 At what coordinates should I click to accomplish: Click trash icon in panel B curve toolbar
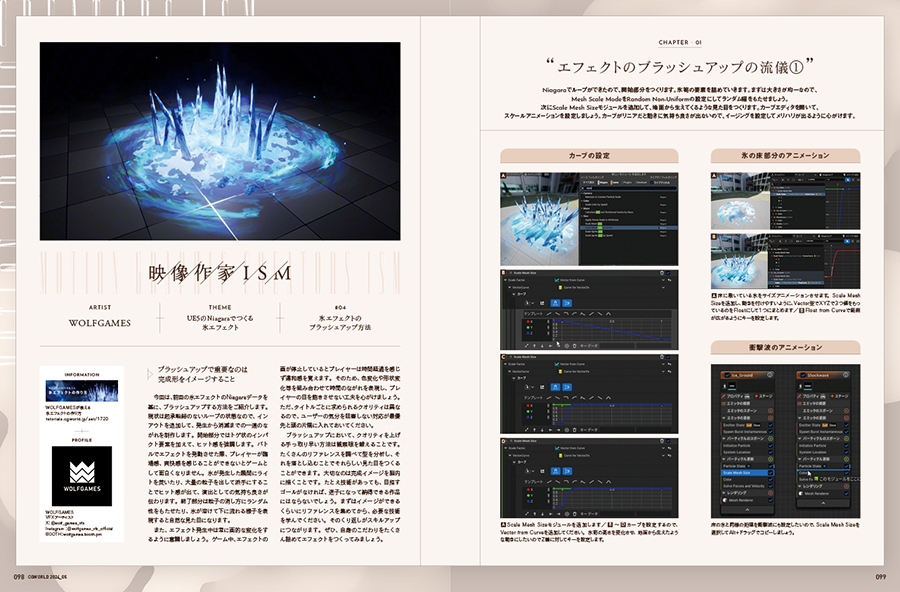575,346
